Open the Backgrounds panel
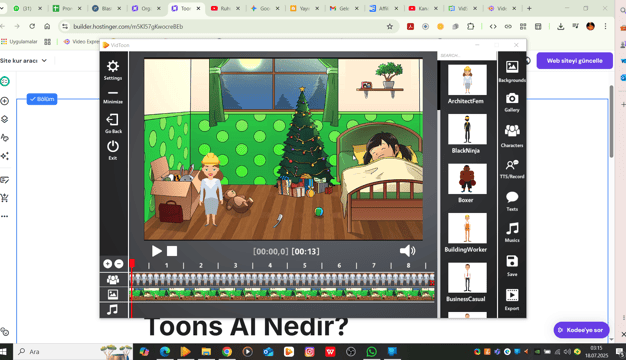This screenshot has width=626, height=360. click(512, 71)
